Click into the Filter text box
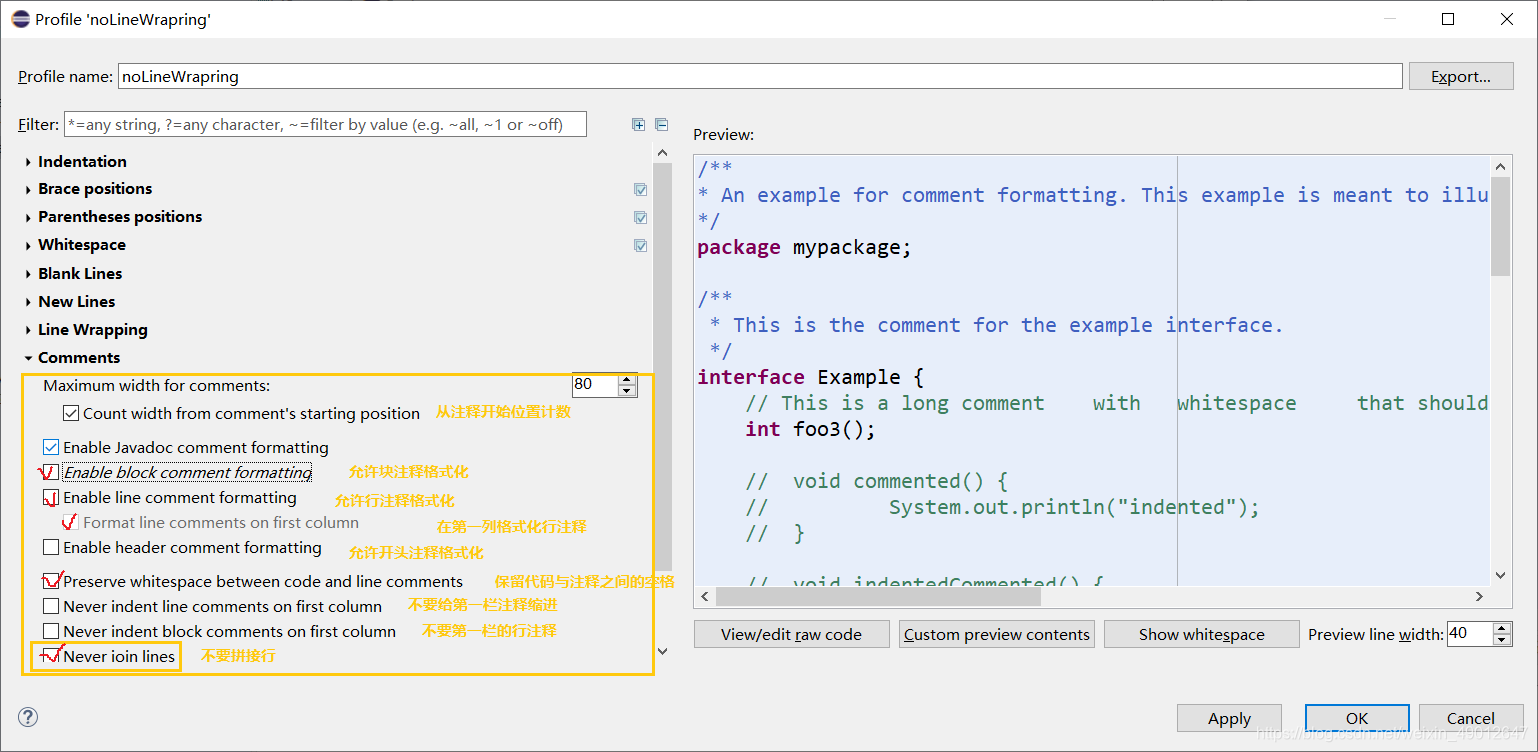 pos(325,125)
